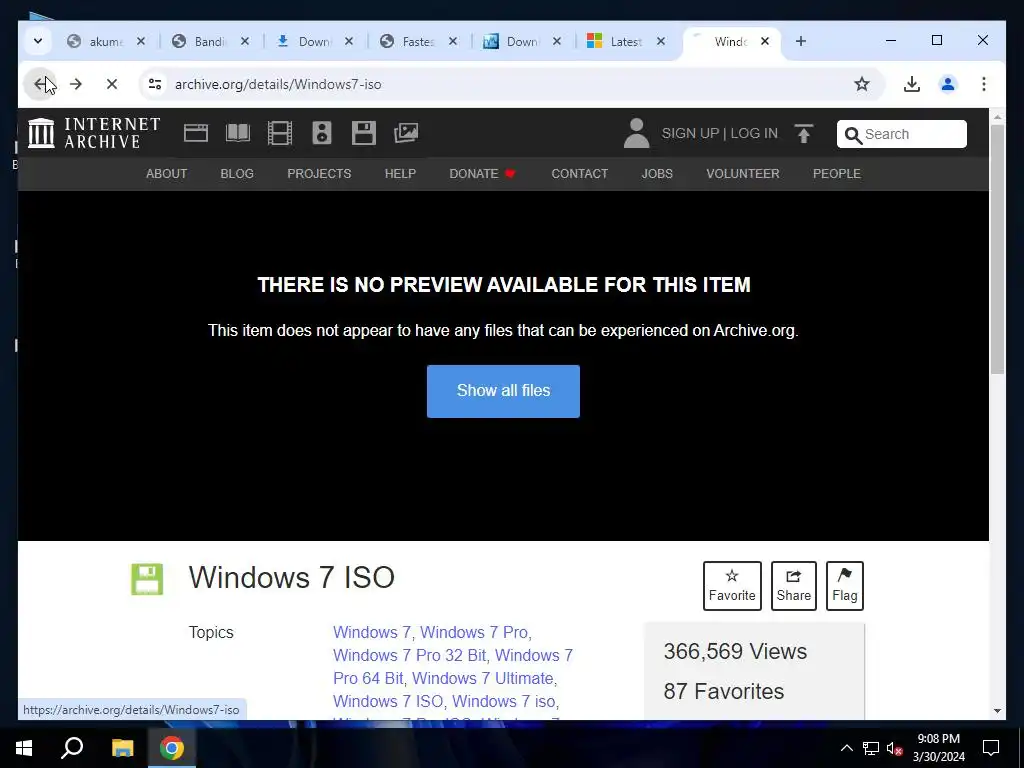Open the ABOUT menu item
This screenshot has width=1024, height=768.
click(x=167, y=174)
